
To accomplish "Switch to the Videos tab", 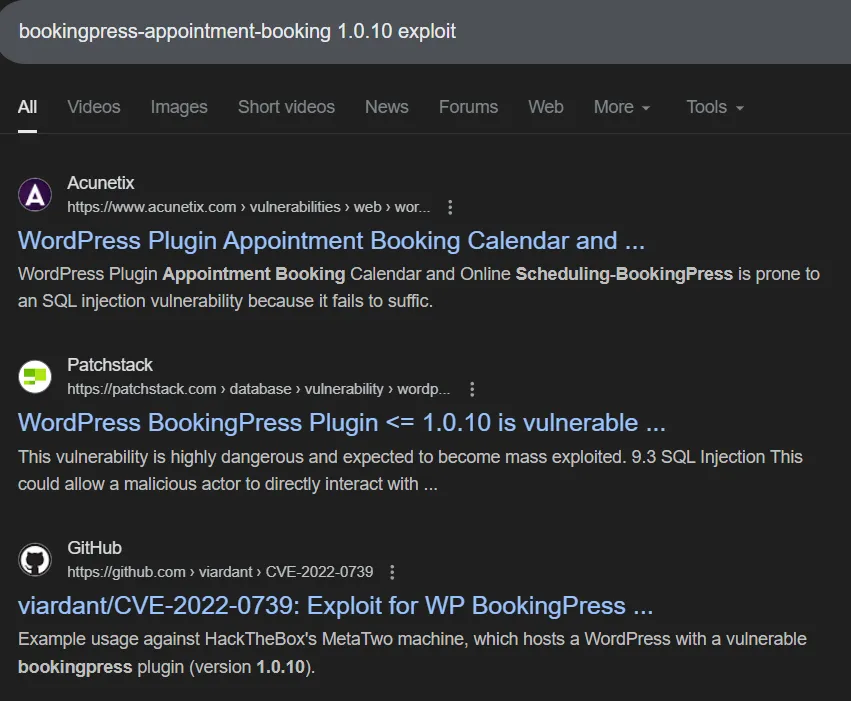I will point(94,107).
